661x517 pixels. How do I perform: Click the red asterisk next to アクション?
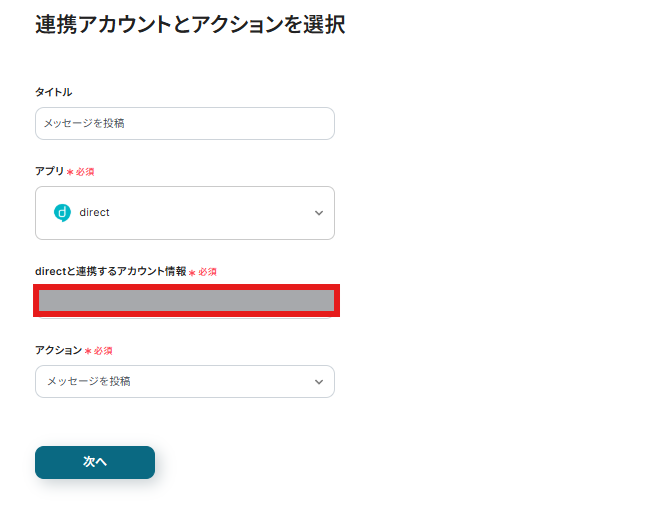[x=88, y=352]
